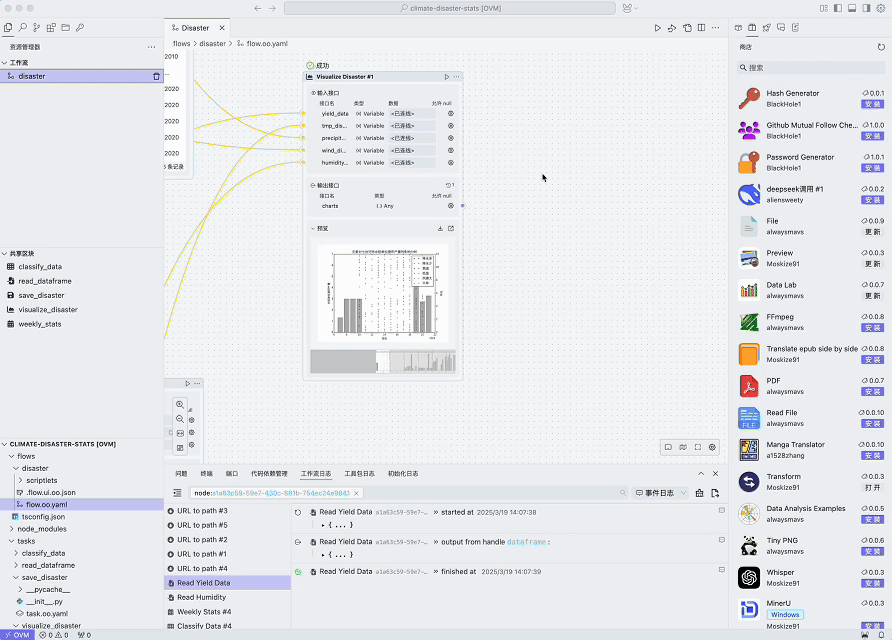This screenshot has height=640, width=892.
Task: Click the store search input field
Action: (812, 68)
